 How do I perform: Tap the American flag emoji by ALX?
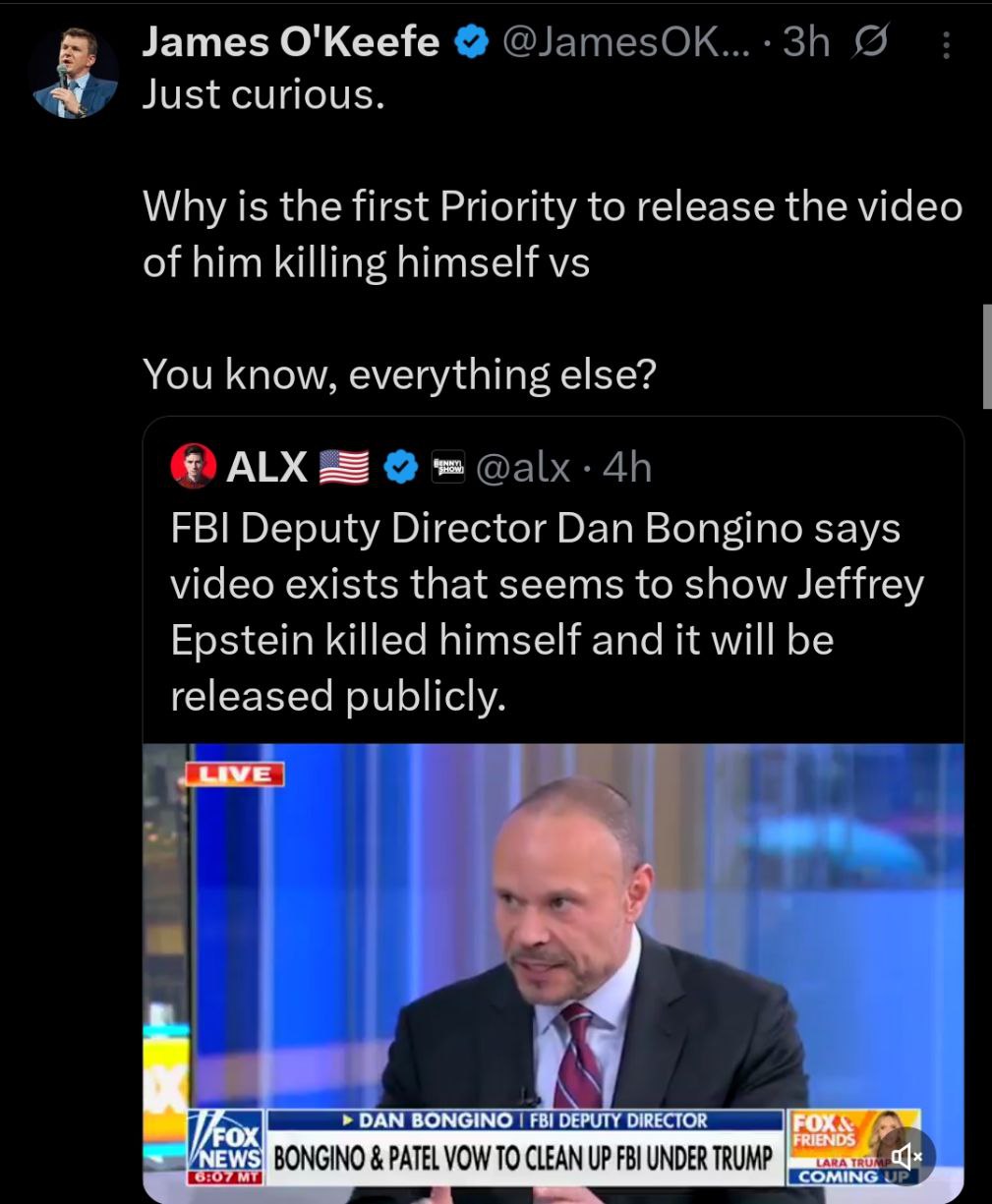coord(344,468)
